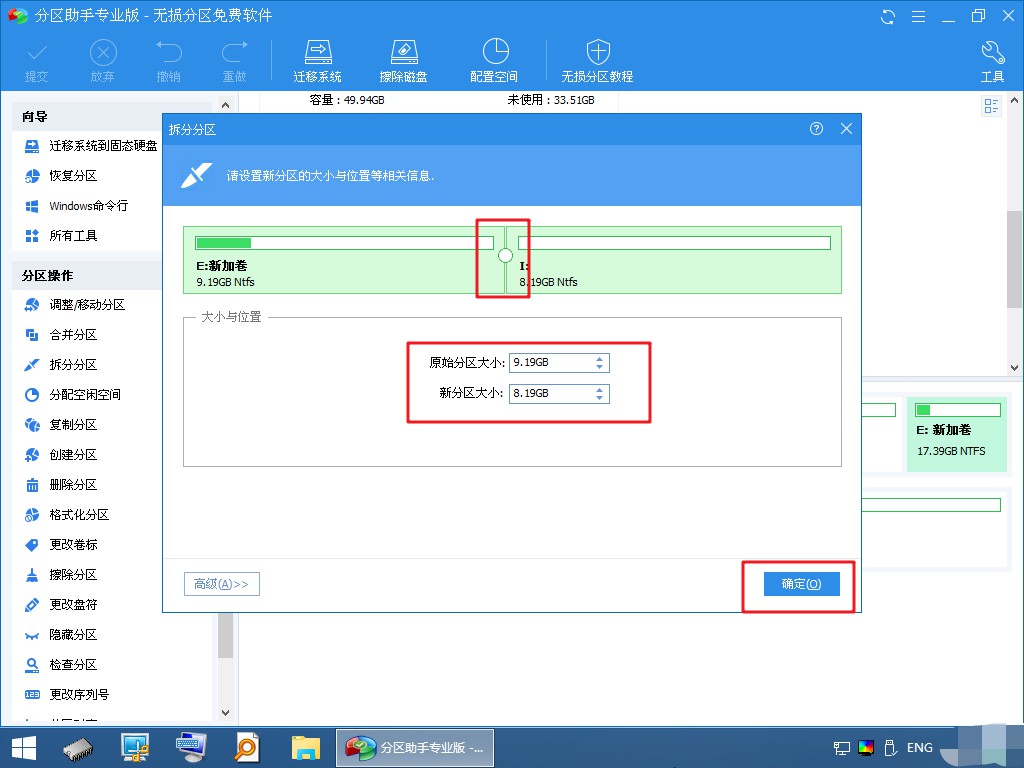Choose 合并分区 in sidebar
Viewport: 1024px width, 768px height.
click(60, 335)
